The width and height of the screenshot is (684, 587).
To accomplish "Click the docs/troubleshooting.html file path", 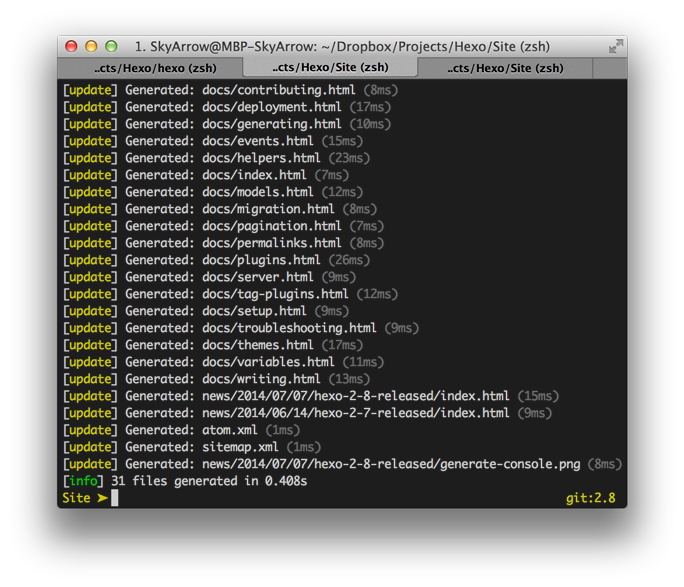I will 289,328.
